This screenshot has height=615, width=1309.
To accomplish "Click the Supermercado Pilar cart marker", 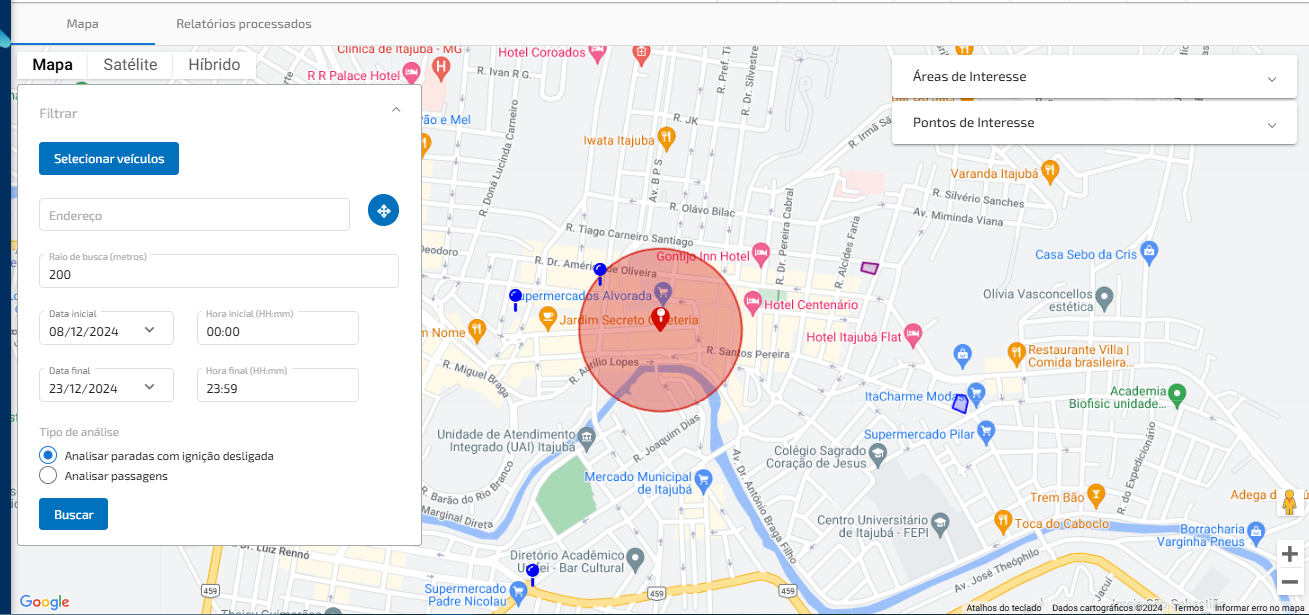I will click(987, 432).
